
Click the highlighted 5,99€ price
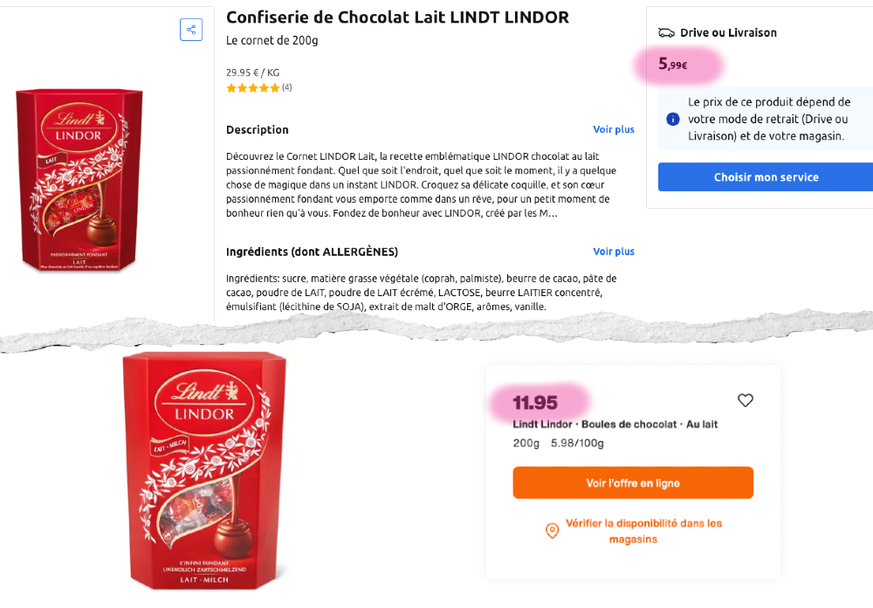coord(673,65)
